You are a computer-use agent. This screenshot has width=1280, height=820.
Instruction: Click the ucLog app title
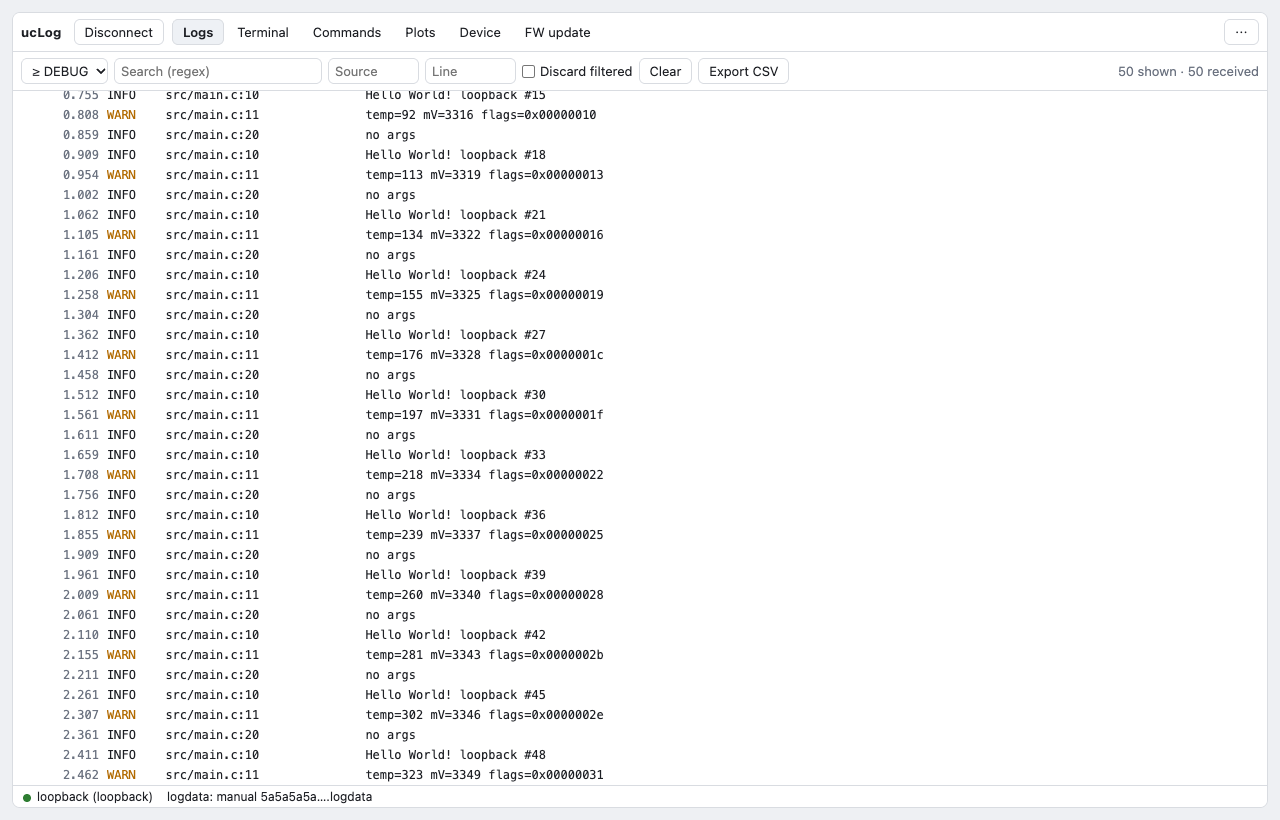pos(41,32)
